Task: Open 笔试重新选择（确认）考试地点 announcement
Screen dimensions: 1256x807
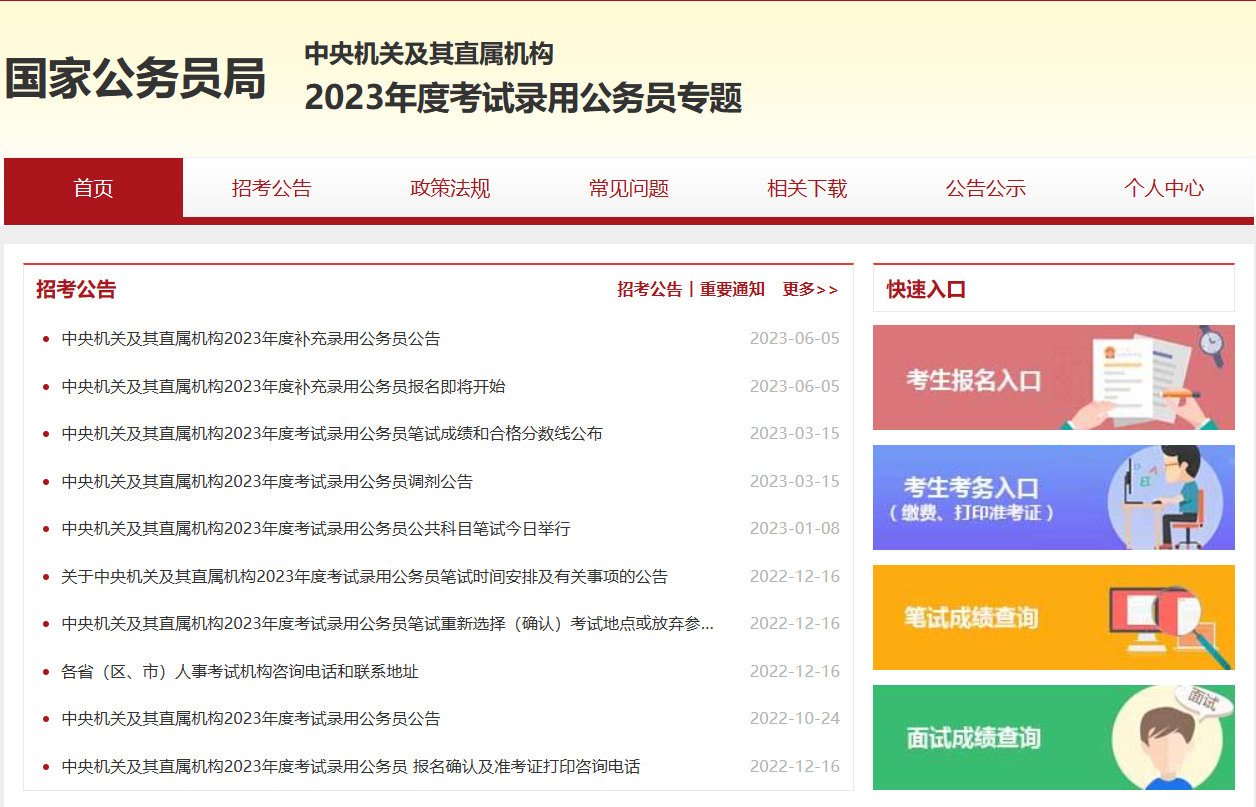Action: pyautogui.click(x=388, y=623)
